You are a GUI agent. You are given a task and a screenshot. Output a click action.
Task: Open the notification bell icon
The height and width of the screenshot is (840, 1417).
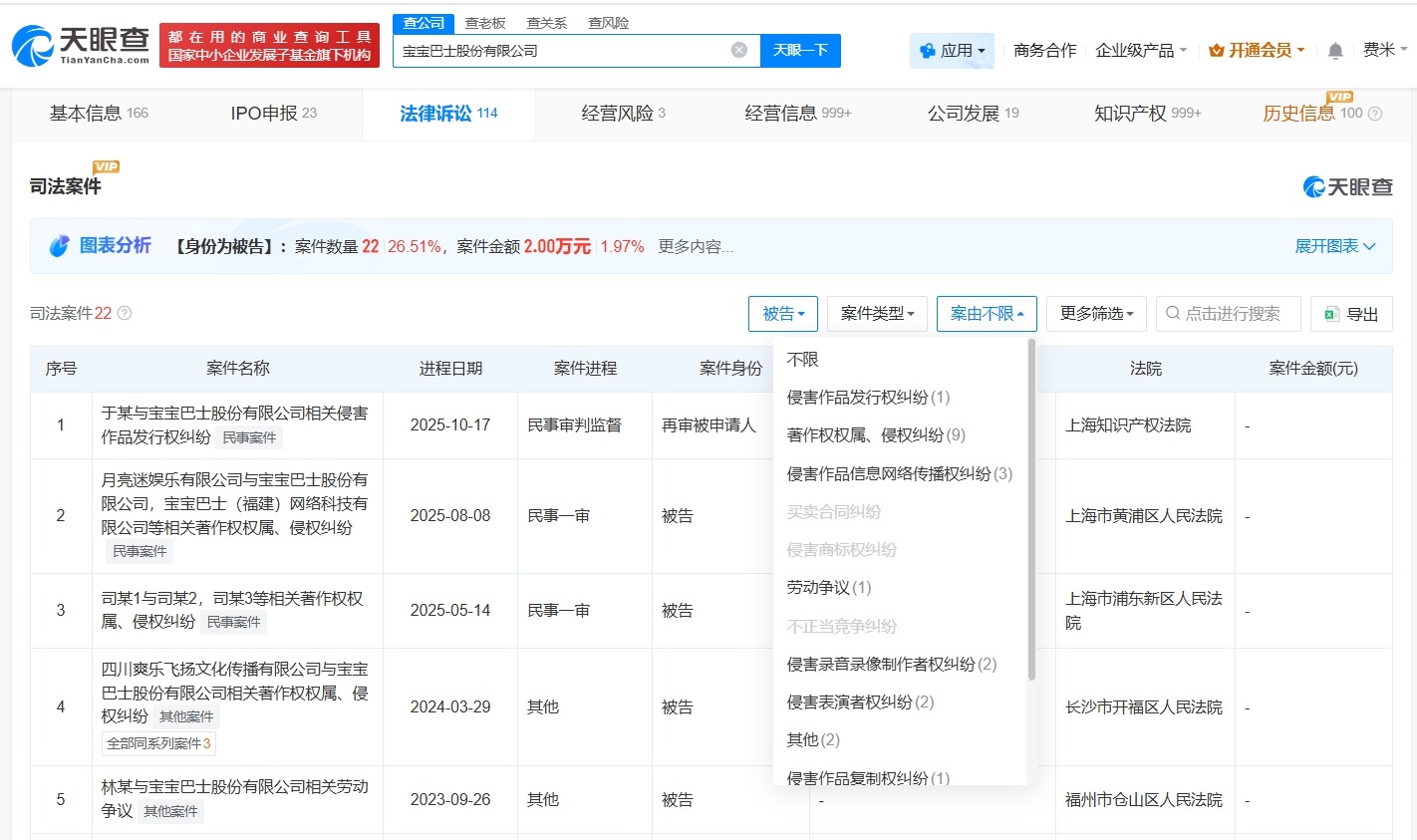pyautogui.click(x=1334, y=48)
